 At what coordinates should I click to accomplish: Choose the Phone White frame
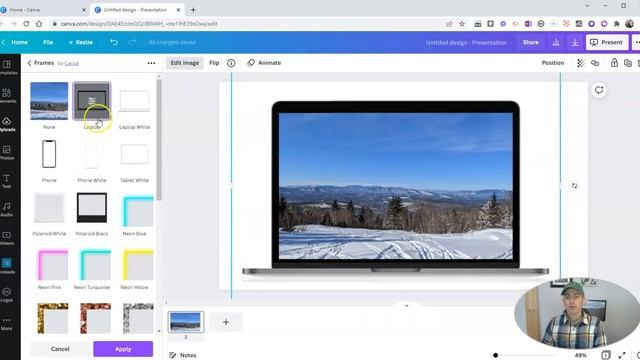pyautogui.click(x=92, y=154)
